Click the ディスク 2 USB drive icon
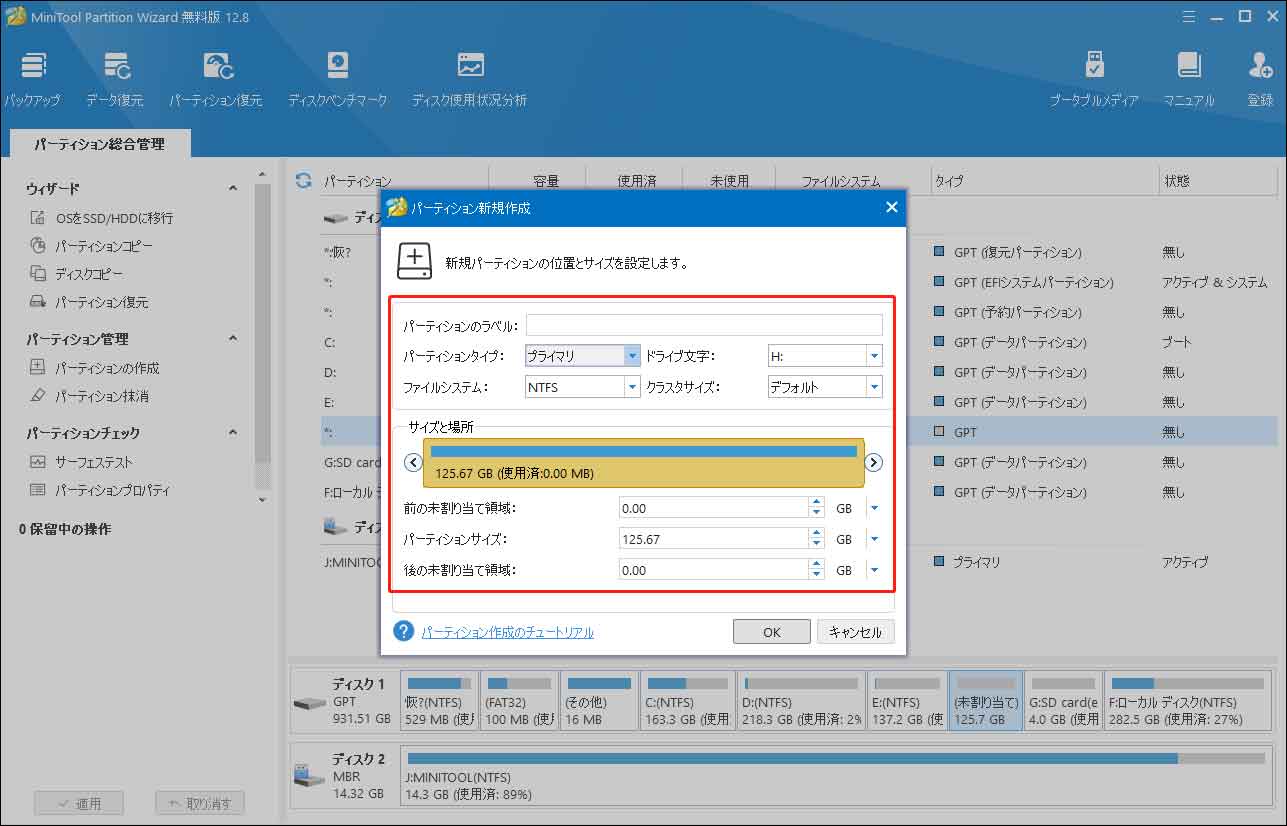The width and height of the screenshot is (1287, 826). 309,775
